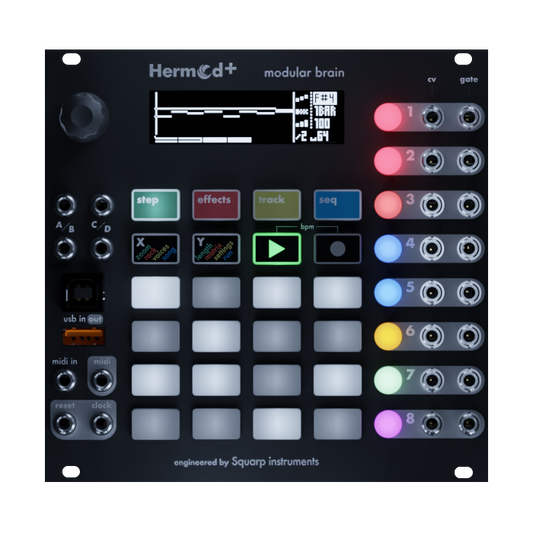Click the USB type-B device port

click(83, 293)
